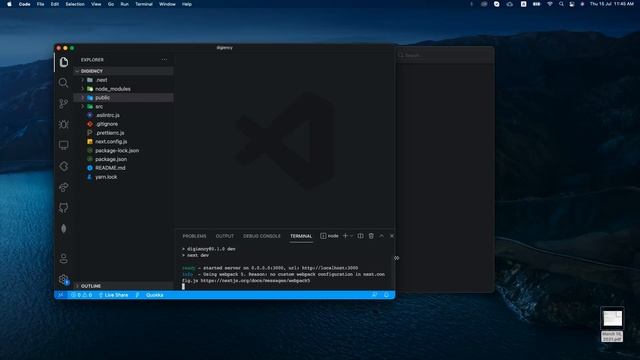Open the Live Share activity bar view

(x=64, y=187)
